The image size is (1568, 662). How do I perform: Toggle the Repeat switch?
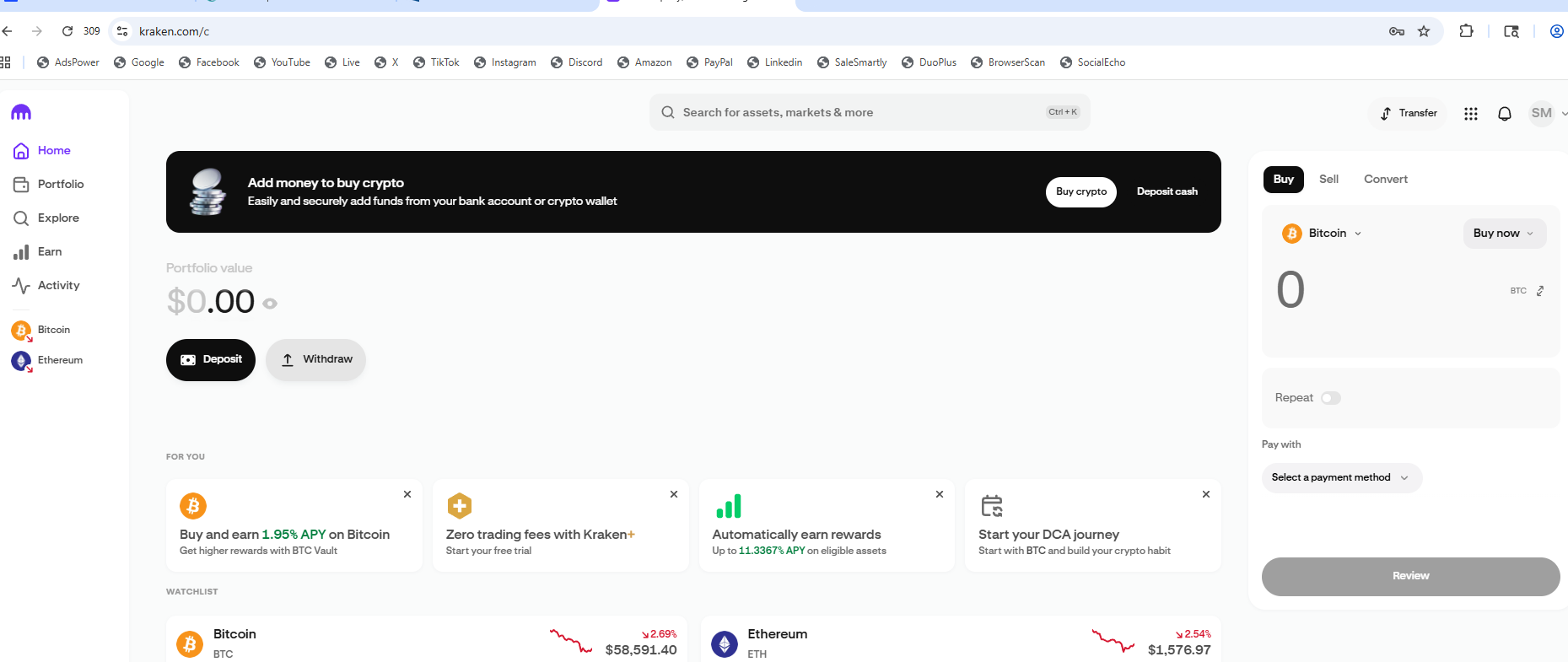tap(1331, 398)
